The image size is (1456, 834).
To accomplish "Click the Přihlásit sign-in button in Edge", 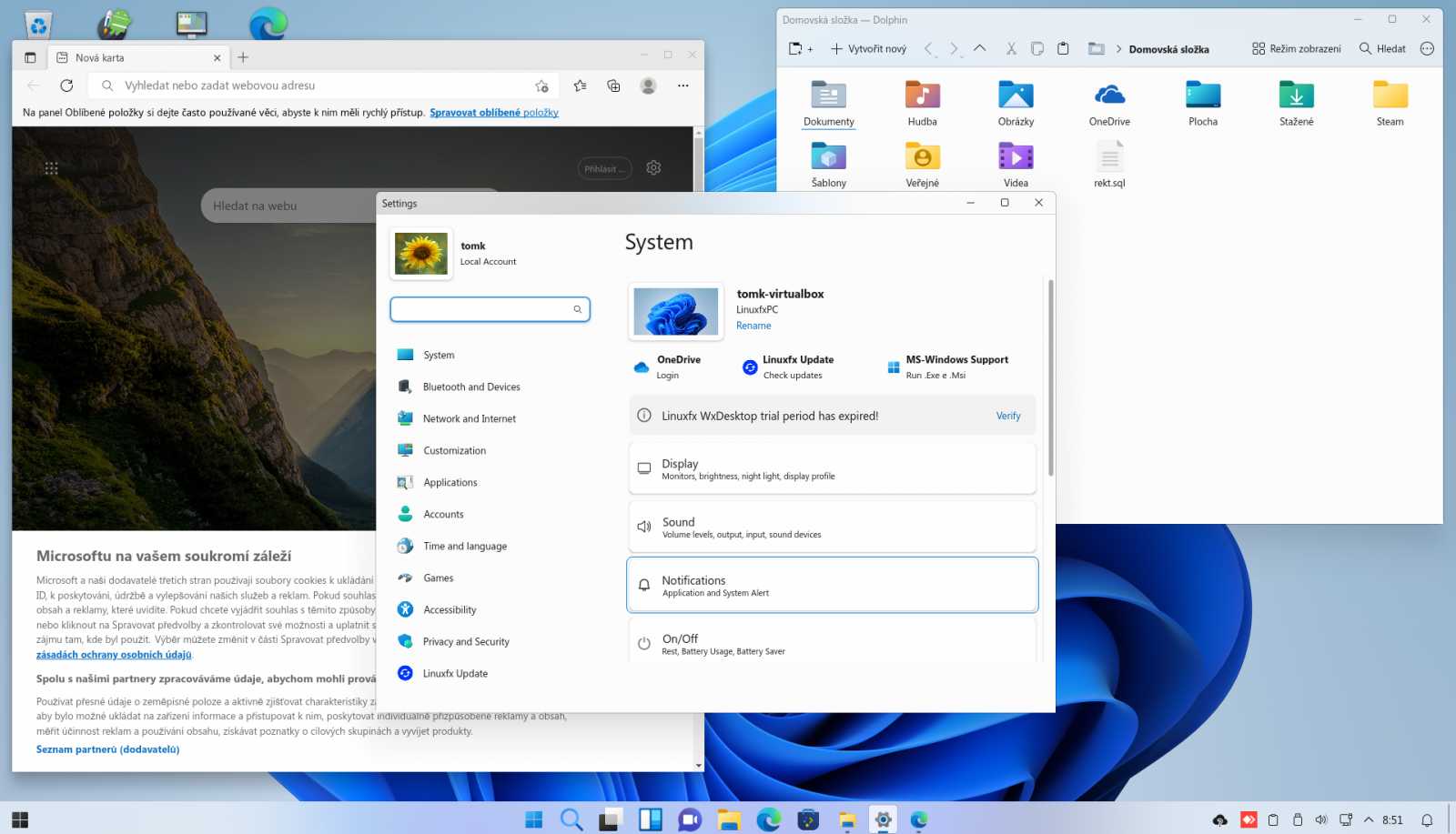I will 605,168.
